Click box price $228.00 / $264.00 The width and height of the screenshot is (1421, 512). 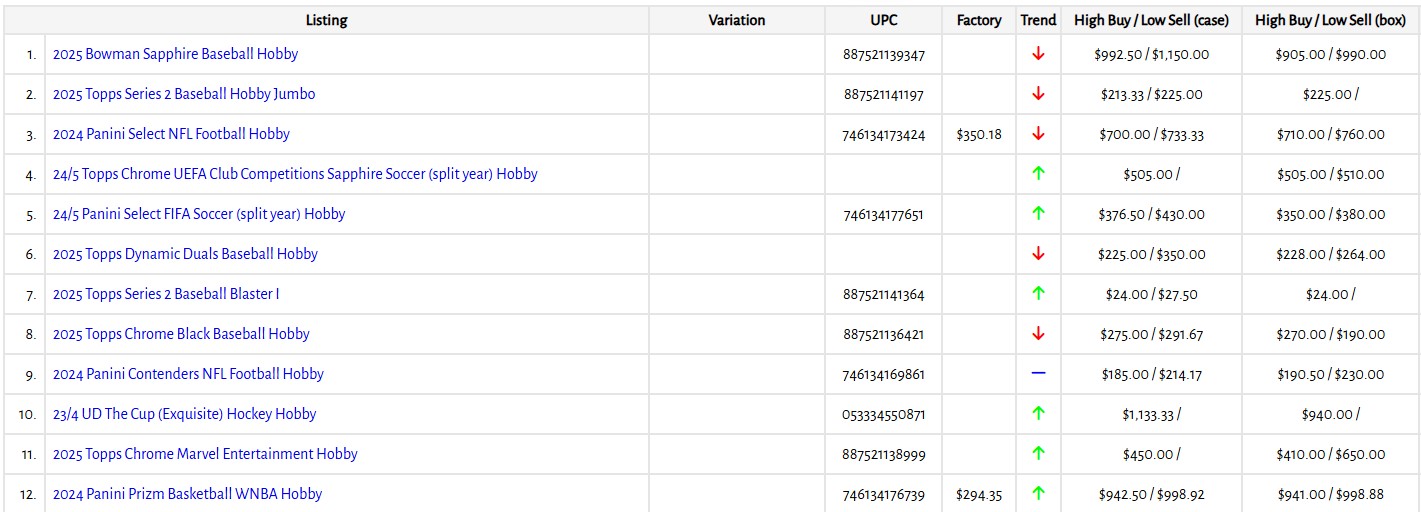pos(1331,255)
